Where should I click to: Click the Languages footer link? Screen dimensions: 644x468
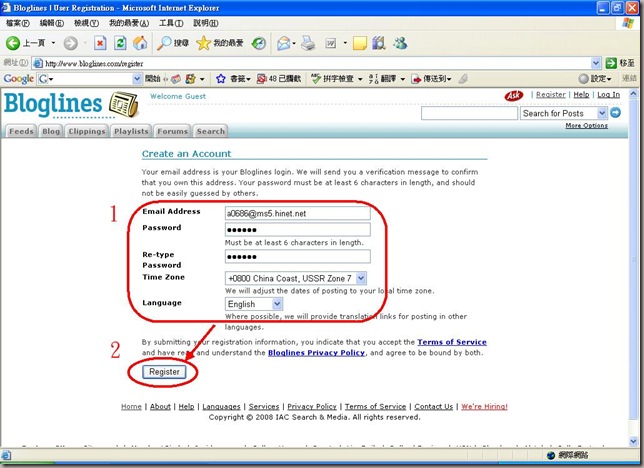pyautogui.click(x=221, y=406)
